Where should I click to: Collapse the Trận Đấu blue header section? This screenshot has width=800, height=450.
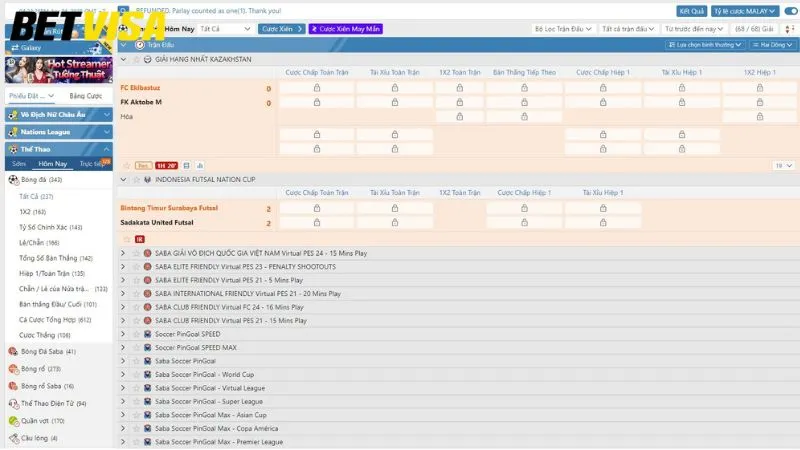(x=123, y=45)
